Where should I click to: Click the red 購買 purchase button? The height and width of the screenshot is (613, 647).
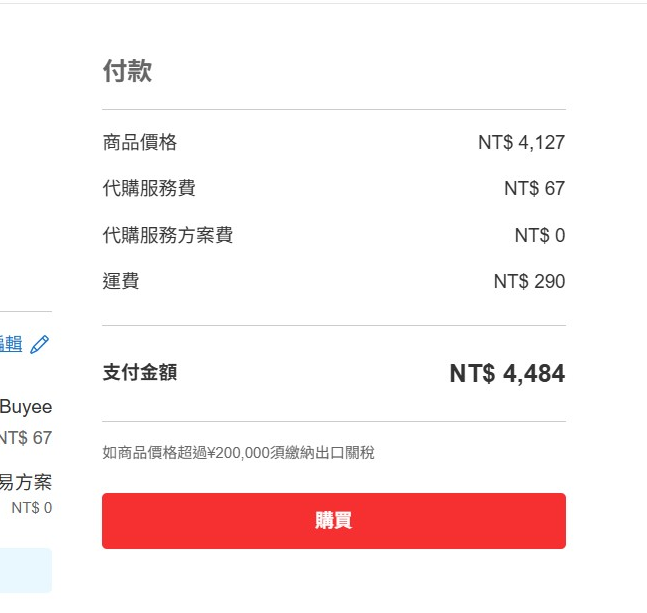click(x=334, y=521)
